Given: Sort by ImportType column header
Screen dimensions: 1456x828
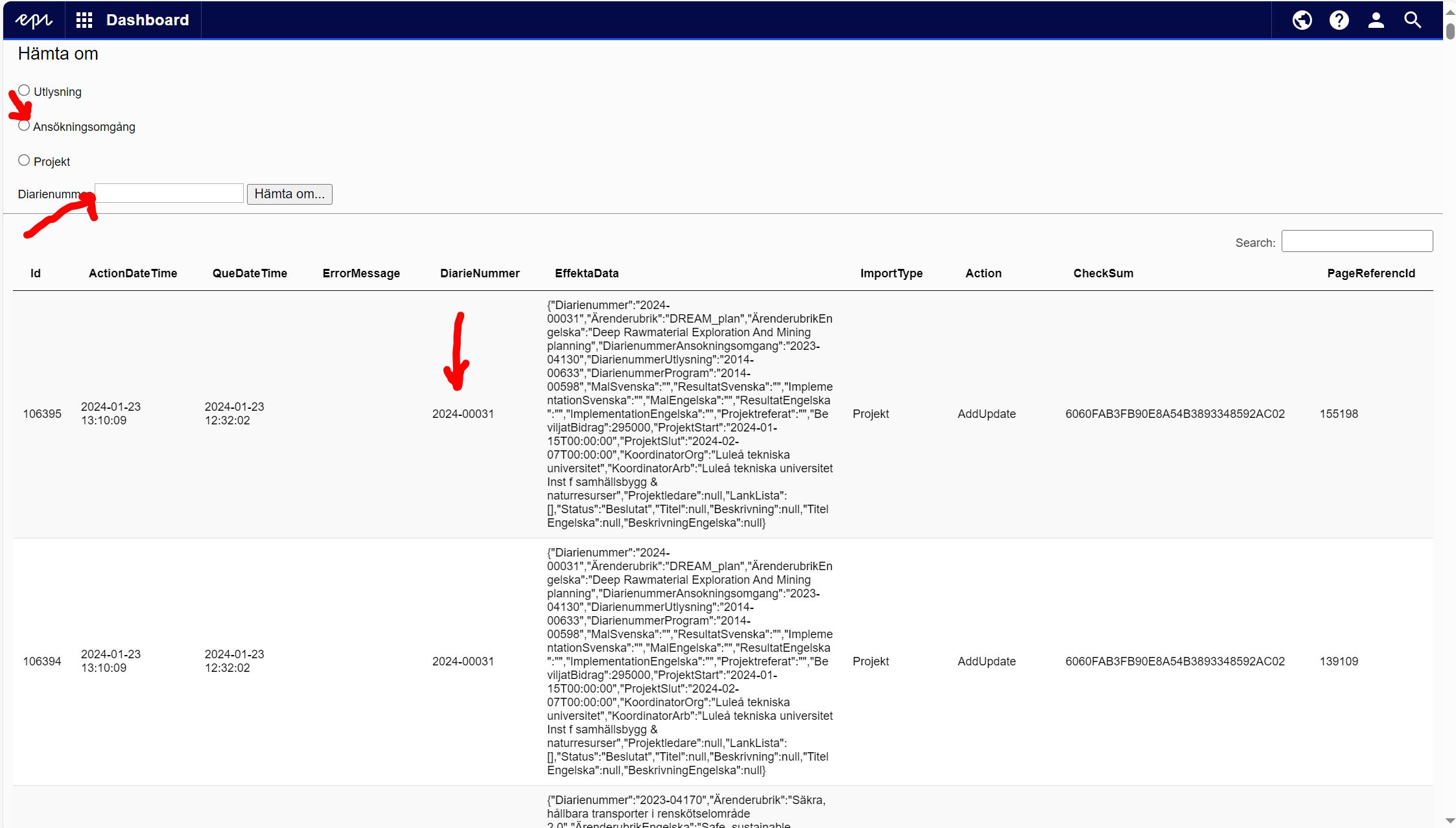Looking at the screenshot, I should (891, 273).
